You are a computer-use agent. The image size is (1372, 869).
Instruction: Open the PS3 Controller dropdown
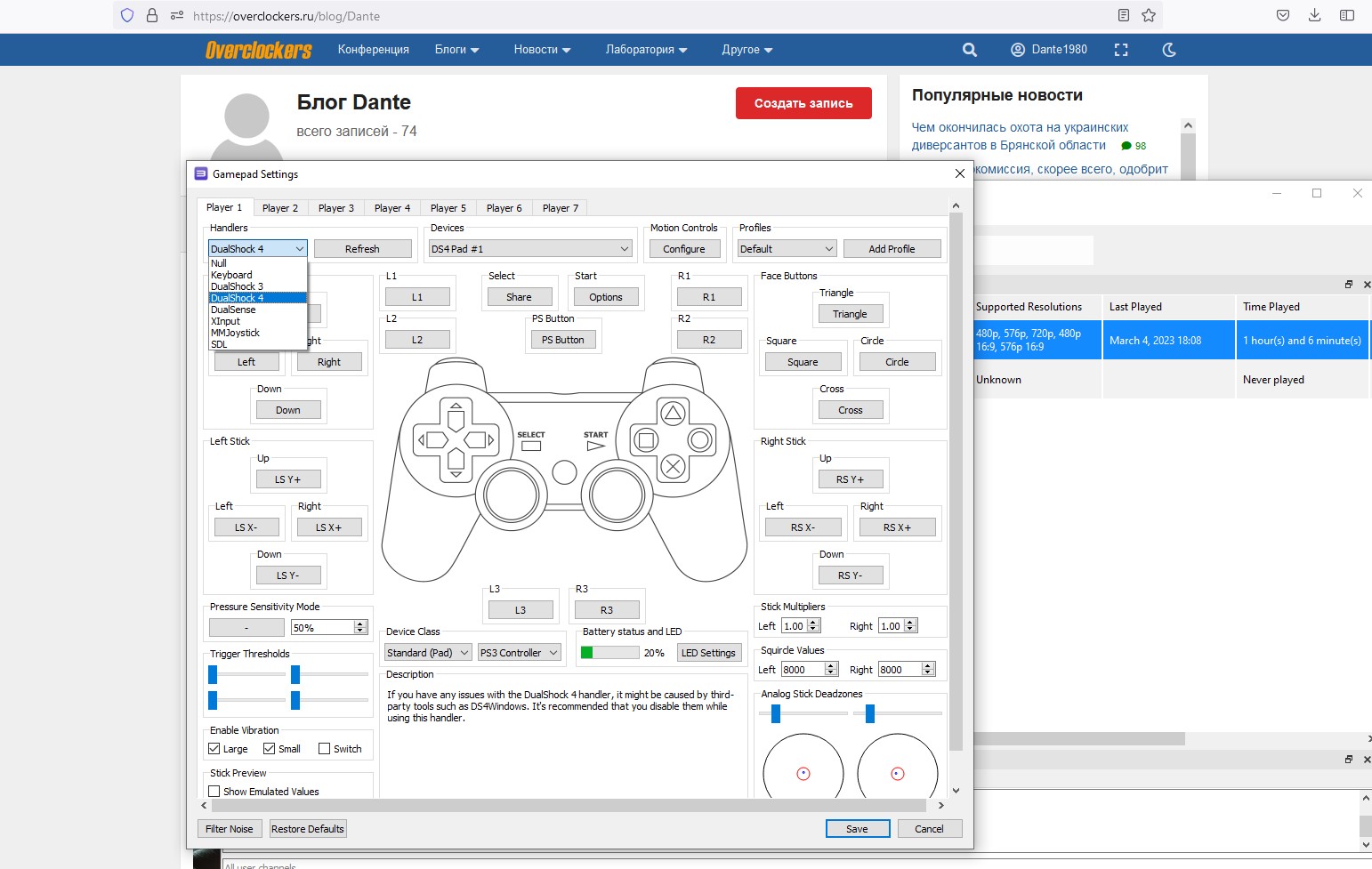point(520,653)
